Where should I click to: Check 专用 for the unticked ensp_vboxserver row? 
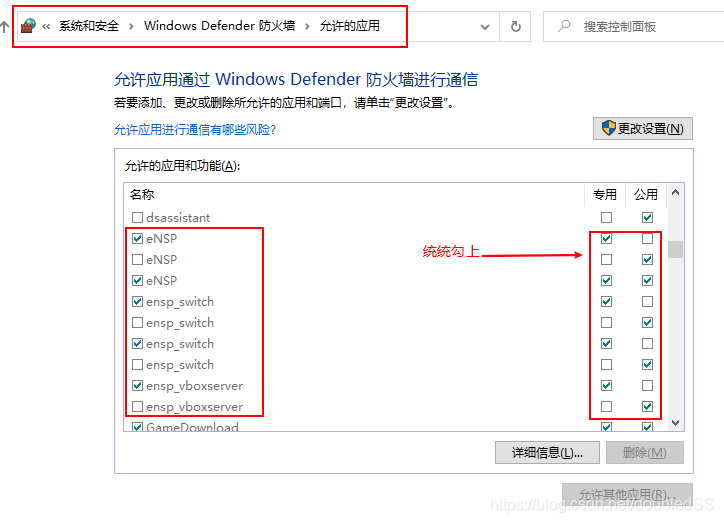606,407
